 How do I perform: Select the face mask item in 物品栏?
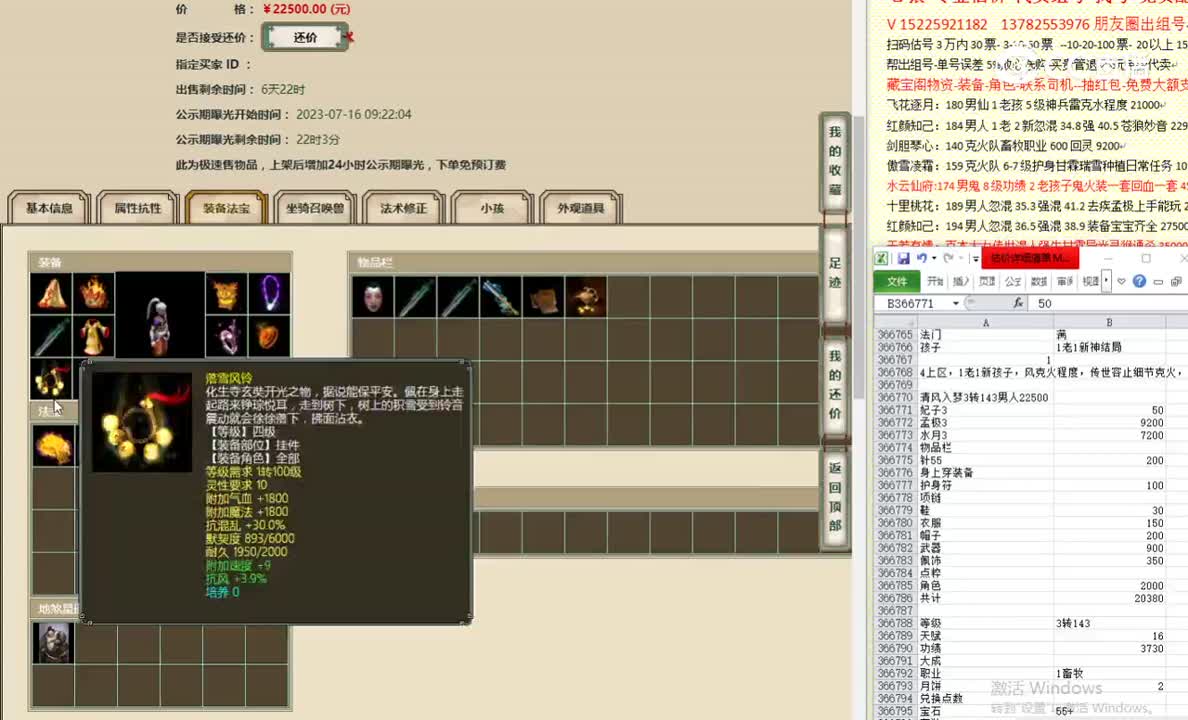tap(372, 296)
